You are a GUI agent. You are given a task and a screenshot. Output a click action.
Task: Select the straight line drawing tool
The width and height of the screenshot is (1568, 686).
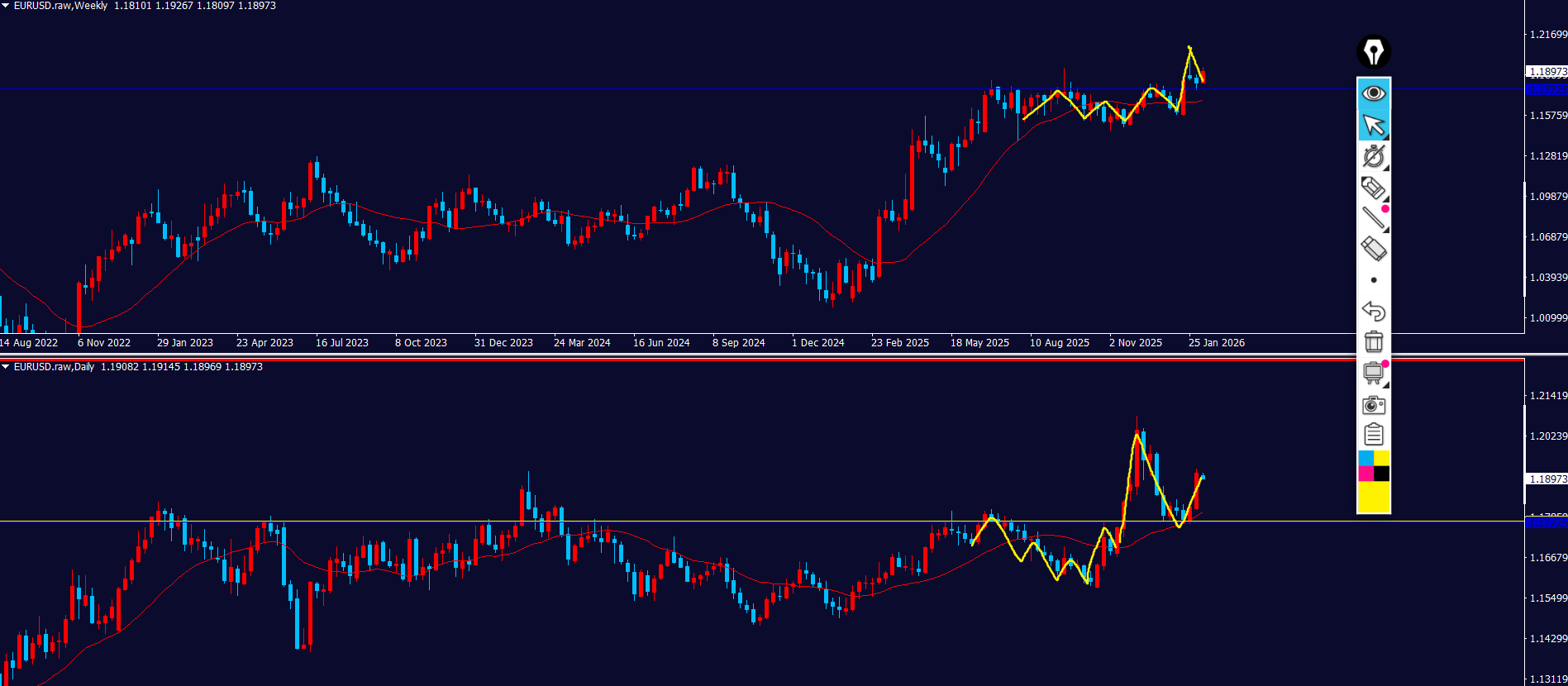1373,217
